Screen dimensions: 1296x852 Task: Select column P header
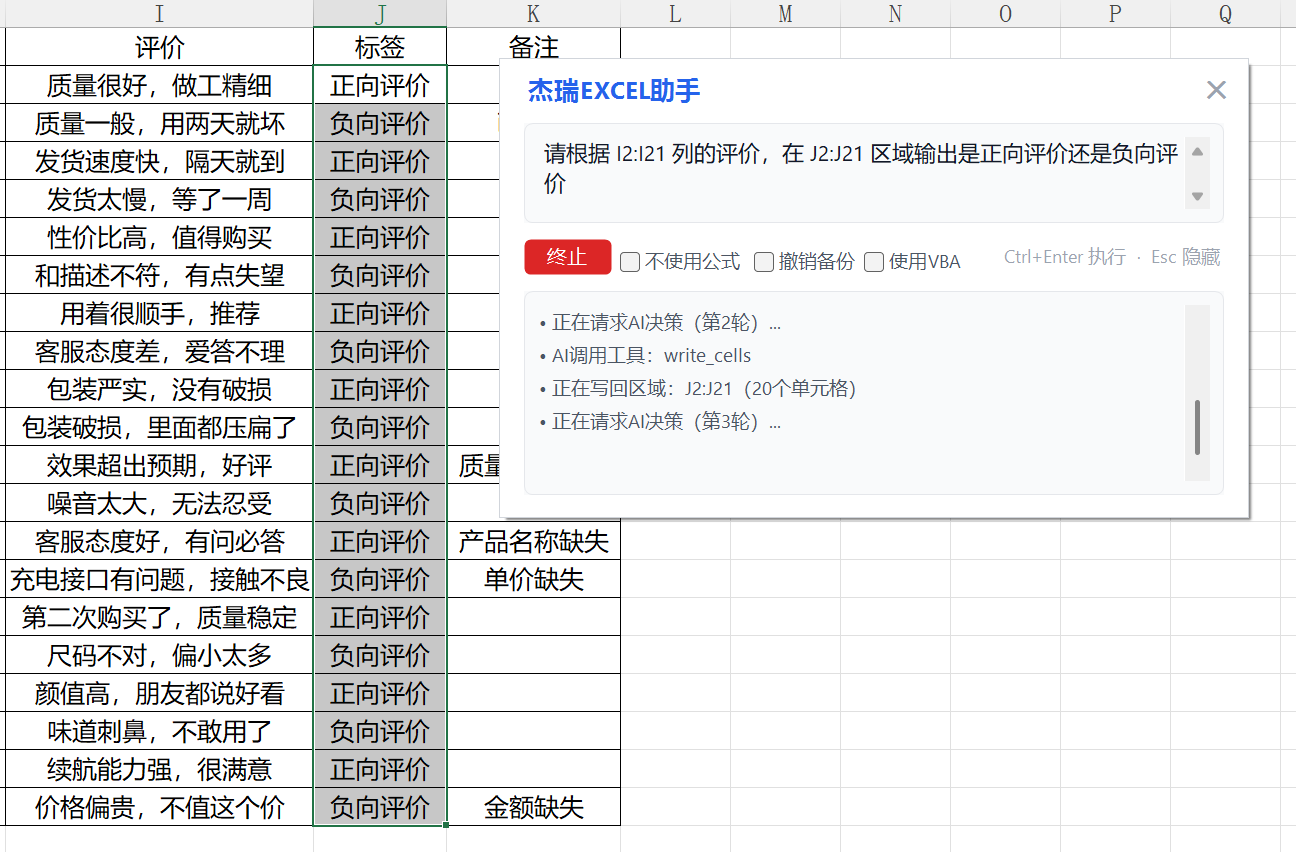(x=1115, y=13)
